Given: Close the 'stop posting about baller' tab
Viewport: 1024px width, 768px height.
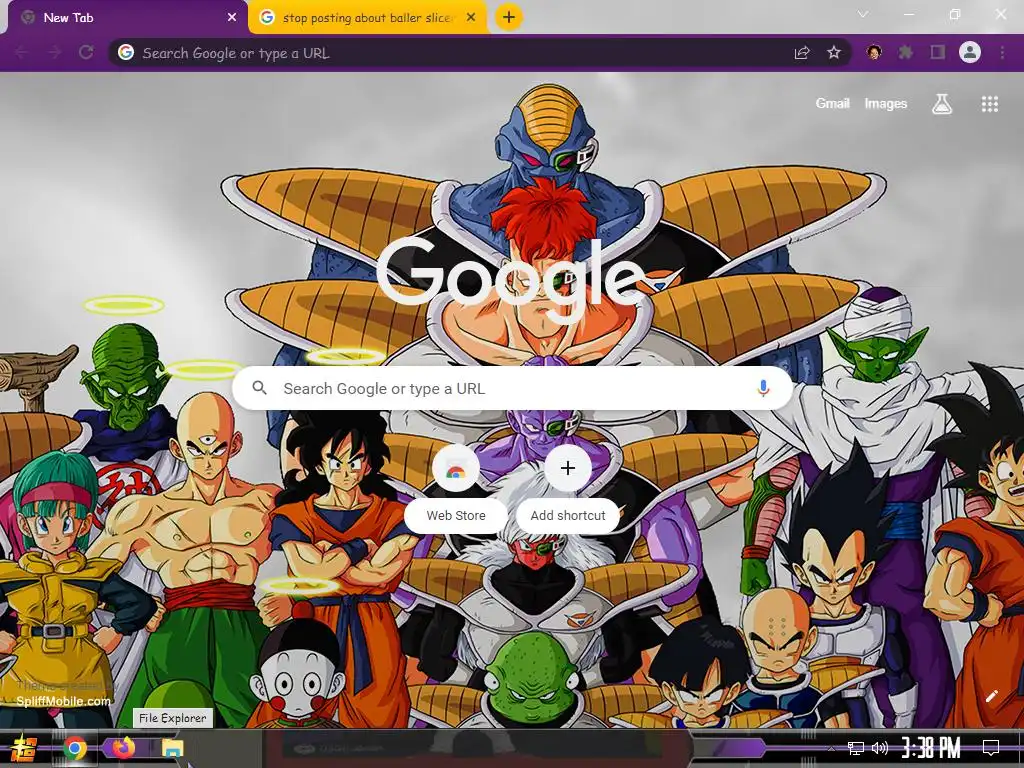Looking at the screenshot, I should click(471, 18).
